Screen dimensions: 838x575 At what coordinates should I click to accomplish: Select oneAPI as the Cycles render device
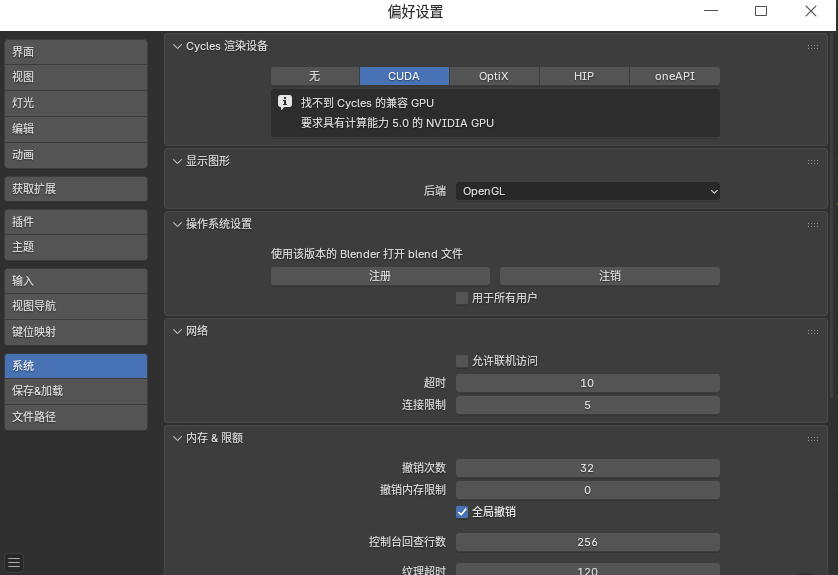point(674,76)
